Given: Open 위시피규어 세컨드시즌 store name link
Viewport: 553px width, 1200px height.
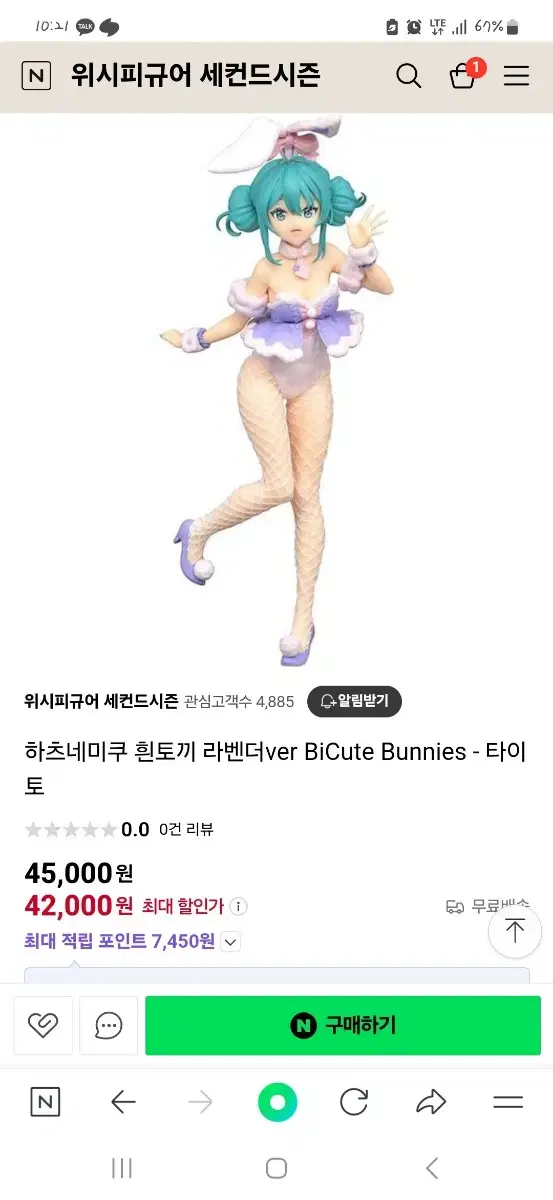Looking at the screenshot, I should point(101,701).
